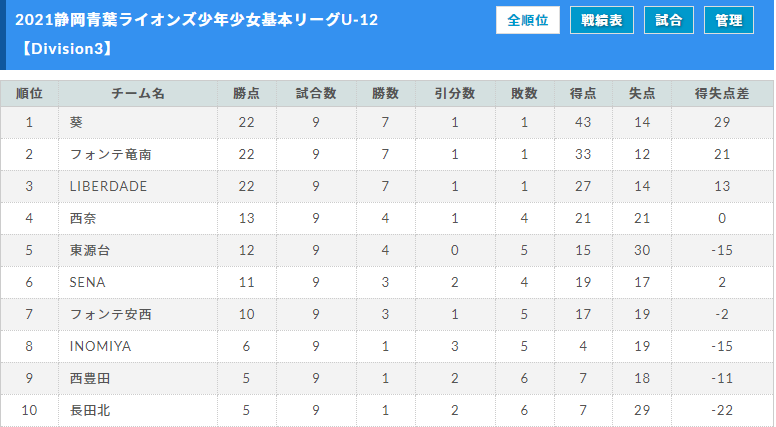Click the 管理 button
This screenshot has width=776, height=427.
[x=728, y=20]
